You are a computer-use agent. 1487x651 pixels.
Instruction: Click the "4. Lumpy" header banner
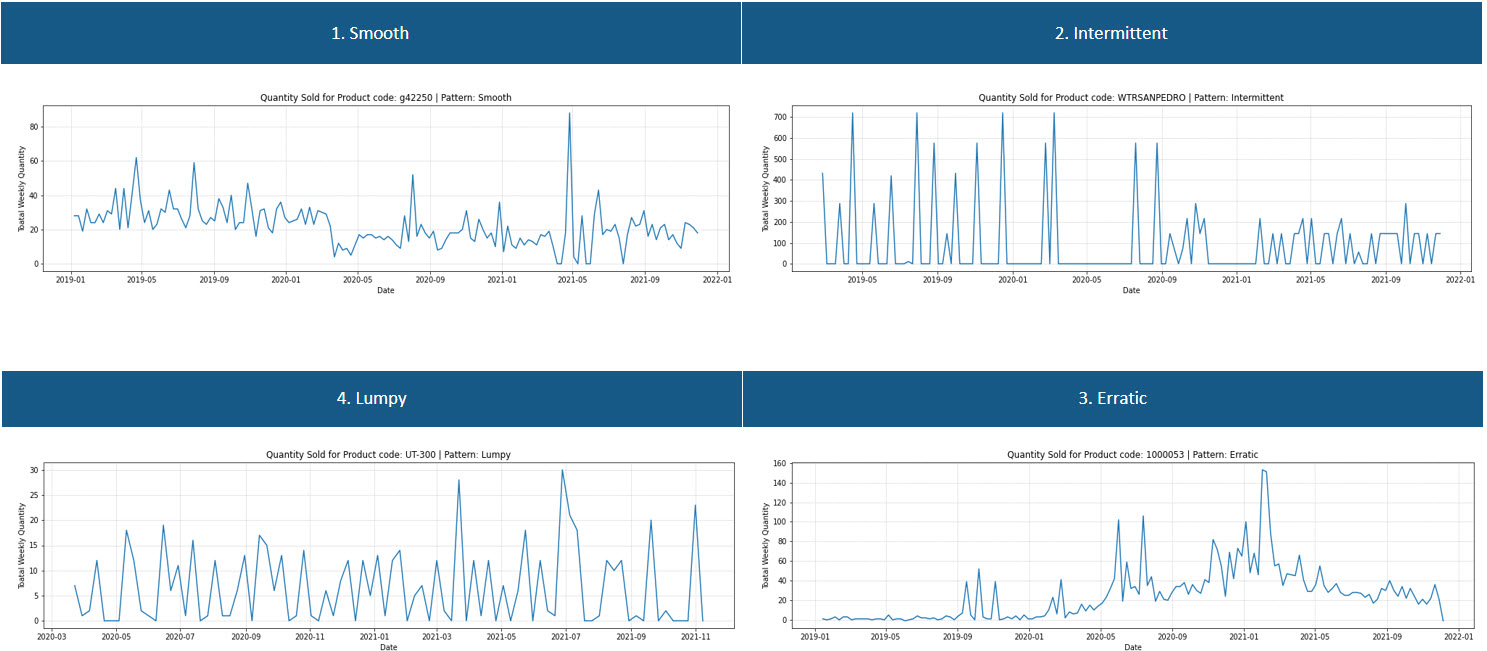click(370, 398)
